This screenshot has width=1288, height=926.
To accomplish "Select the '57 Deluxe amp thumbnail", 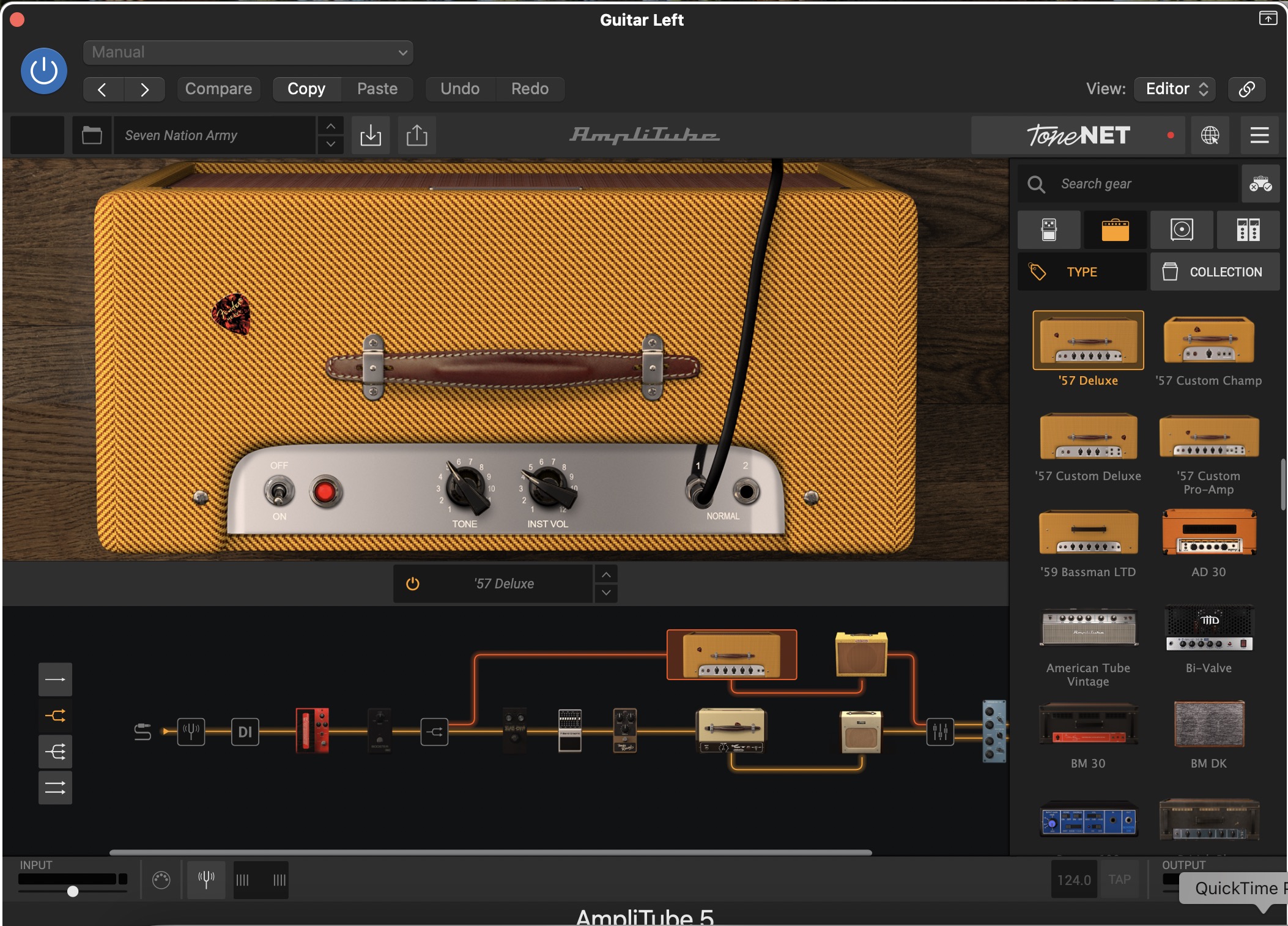I will (x=1088, y=340).
